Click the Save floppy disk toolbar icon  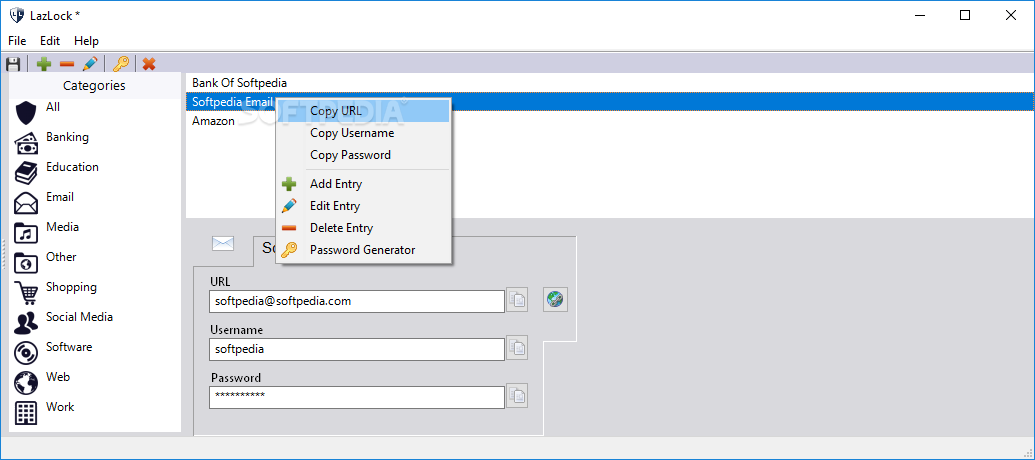pyautogui.click(x=13, y=64)
